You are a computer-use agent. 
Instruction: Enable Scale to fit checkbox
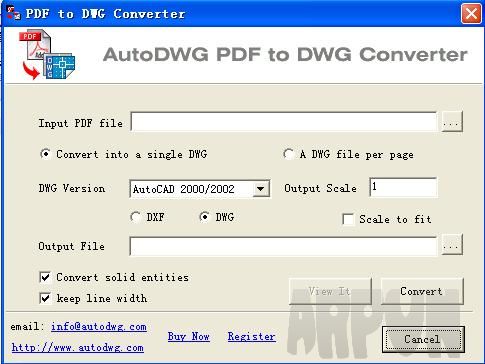pos(348,220)
